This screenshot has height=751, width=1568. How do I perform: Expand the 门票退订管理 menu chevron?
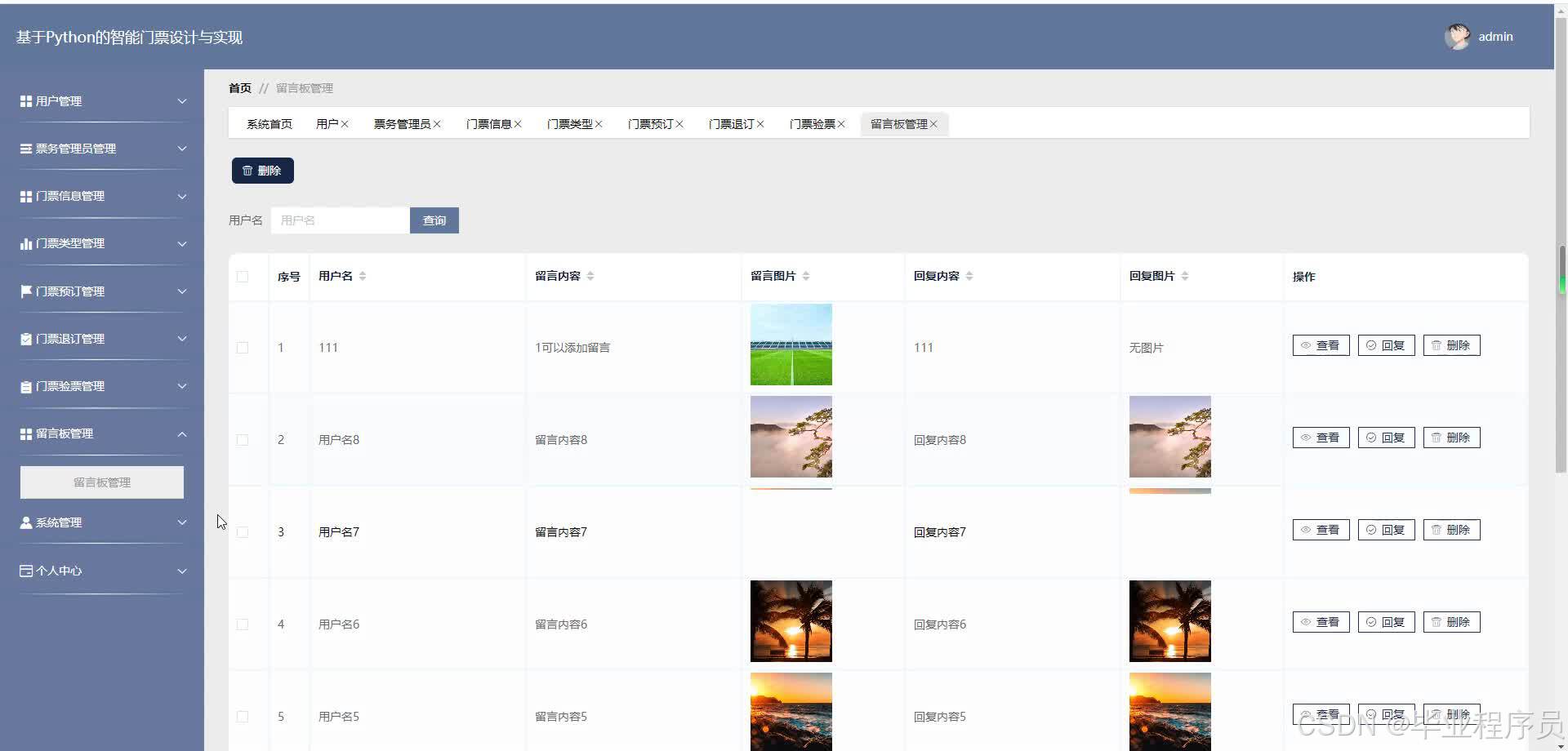pos(182,339)
